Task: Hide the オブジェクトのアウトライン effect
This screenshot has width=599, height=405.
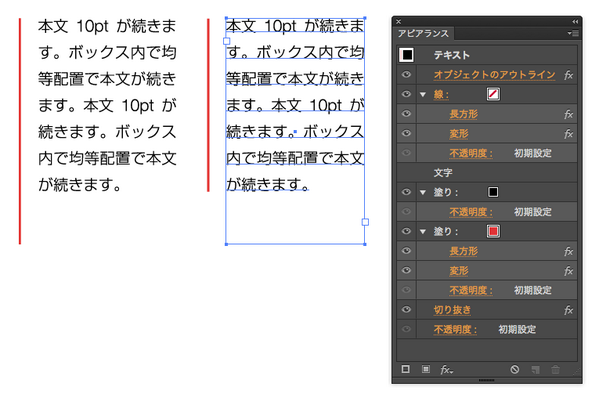Action: pyautogui.click(x=406, y=75)
